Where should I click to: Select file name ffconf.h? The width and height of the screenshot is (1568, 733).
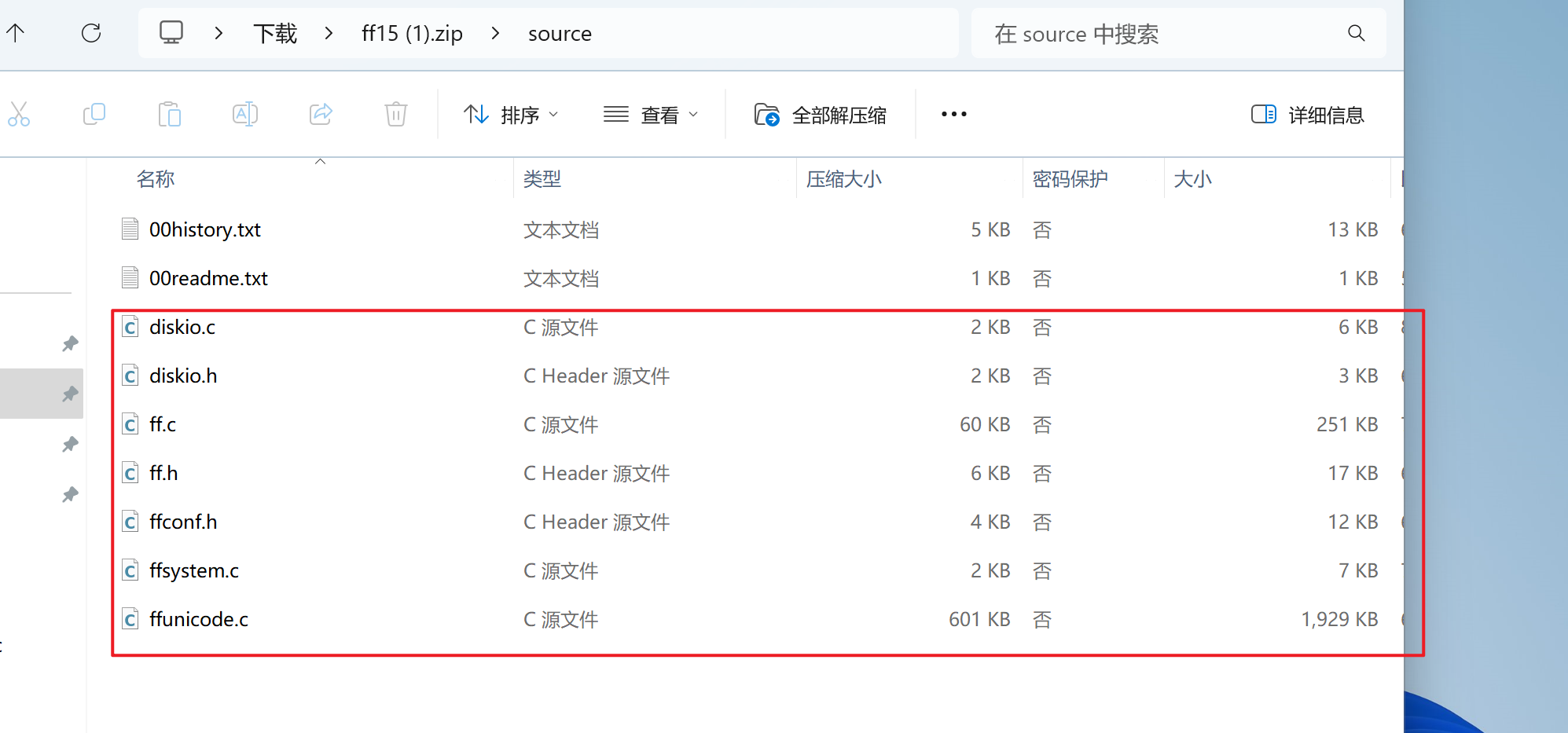tap(183, 522)
